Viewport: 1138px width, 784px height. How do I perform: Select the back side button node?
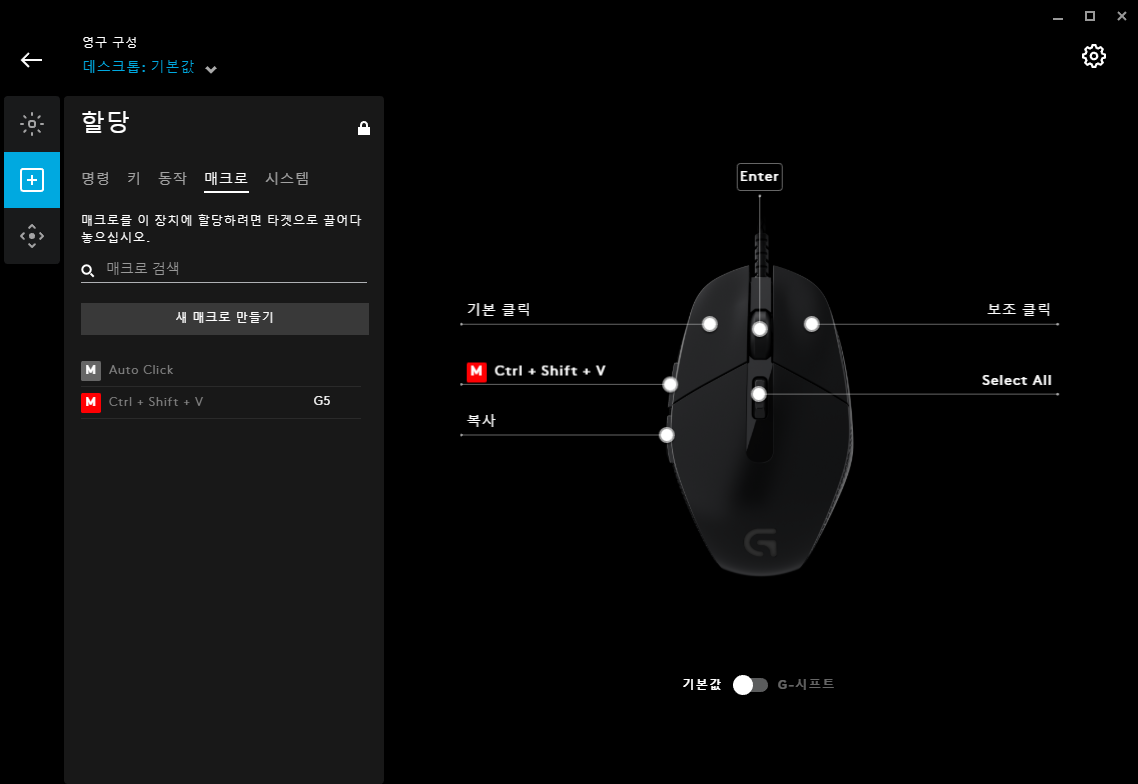tap(667, 435)
